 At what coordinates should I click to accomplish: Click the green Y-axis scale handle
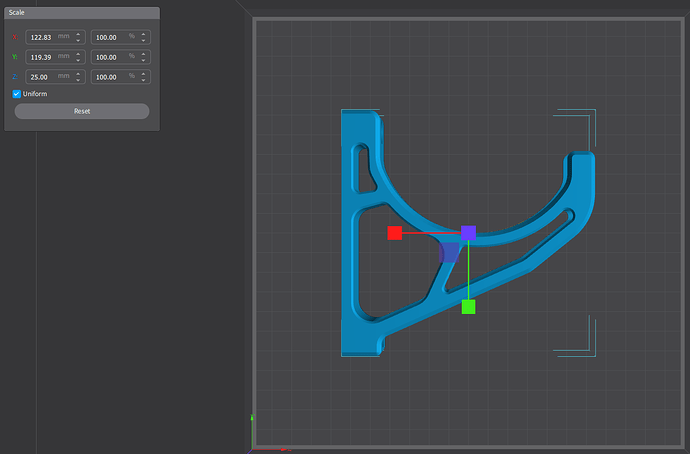click(x=469, y=307)
